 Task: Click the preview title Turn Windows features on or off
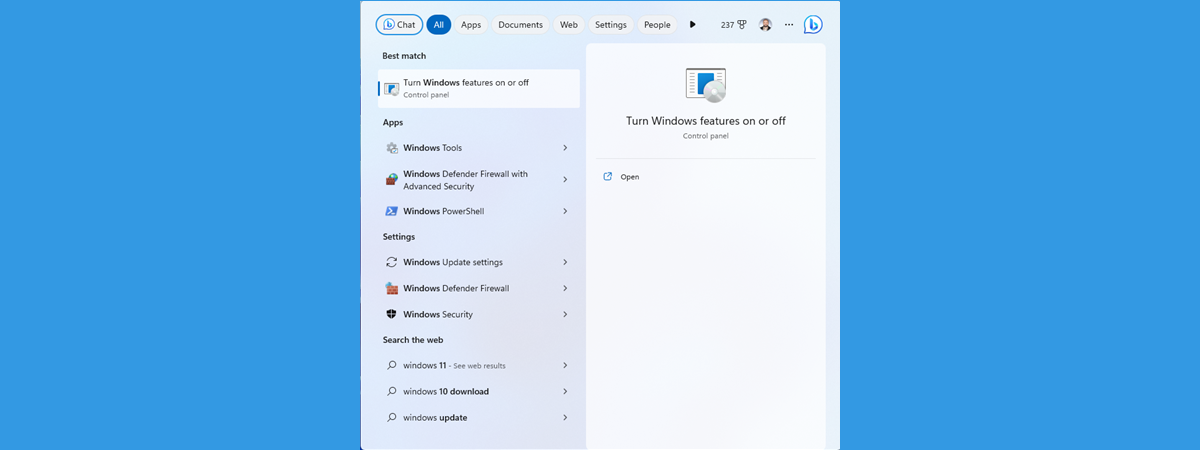coord(706,121)
